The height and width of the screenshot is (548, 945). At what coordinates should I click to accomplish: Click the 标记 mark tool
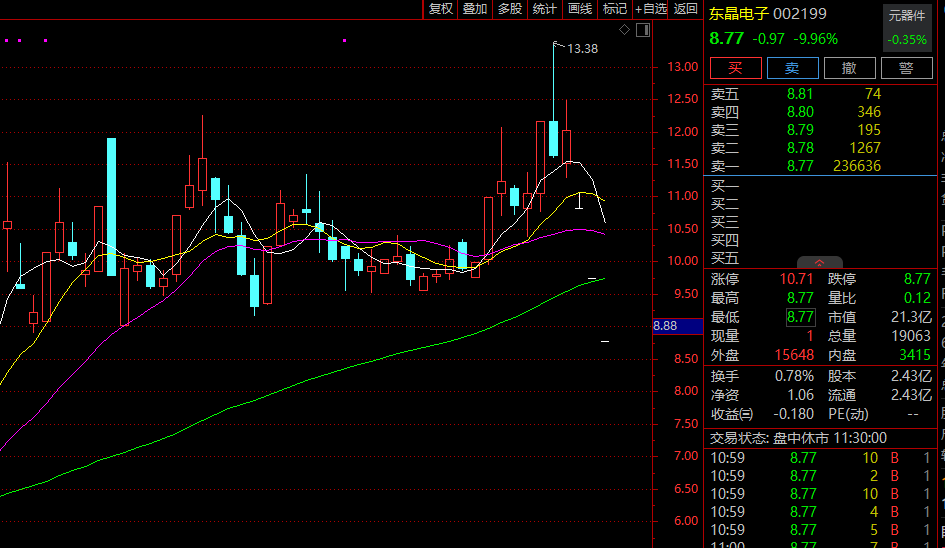click(x=615, y=9)
